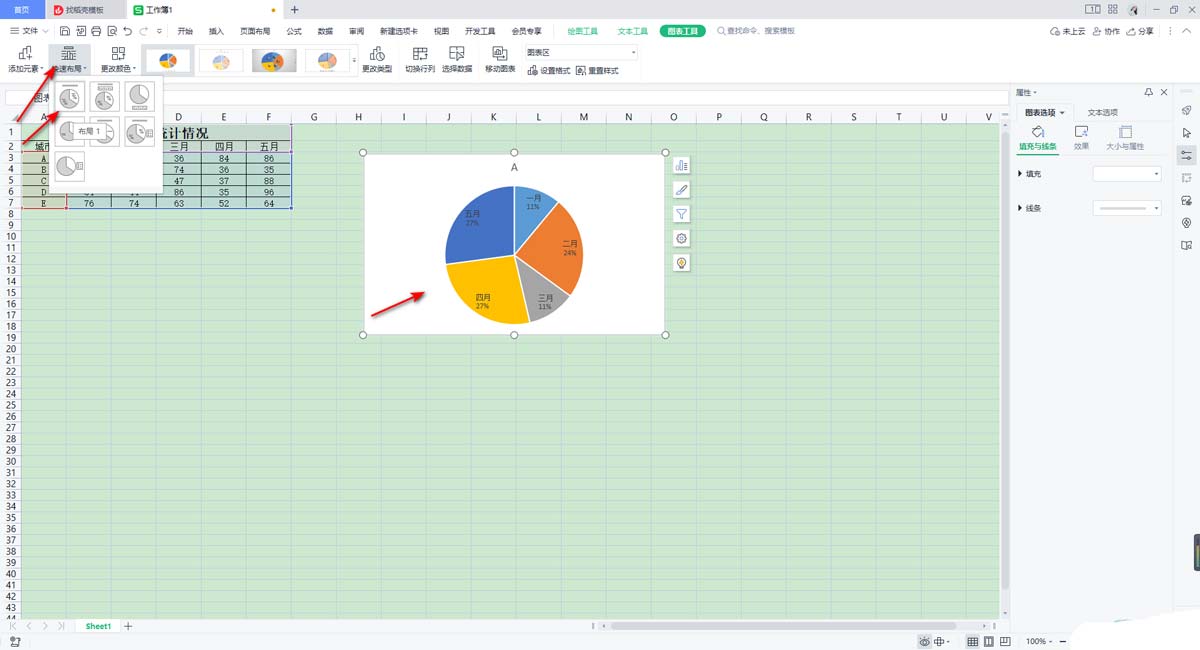Screen dimensions: 1200x650
Task: Click the Change Colors (更改颜色) icon
Action: coord(119,53)
